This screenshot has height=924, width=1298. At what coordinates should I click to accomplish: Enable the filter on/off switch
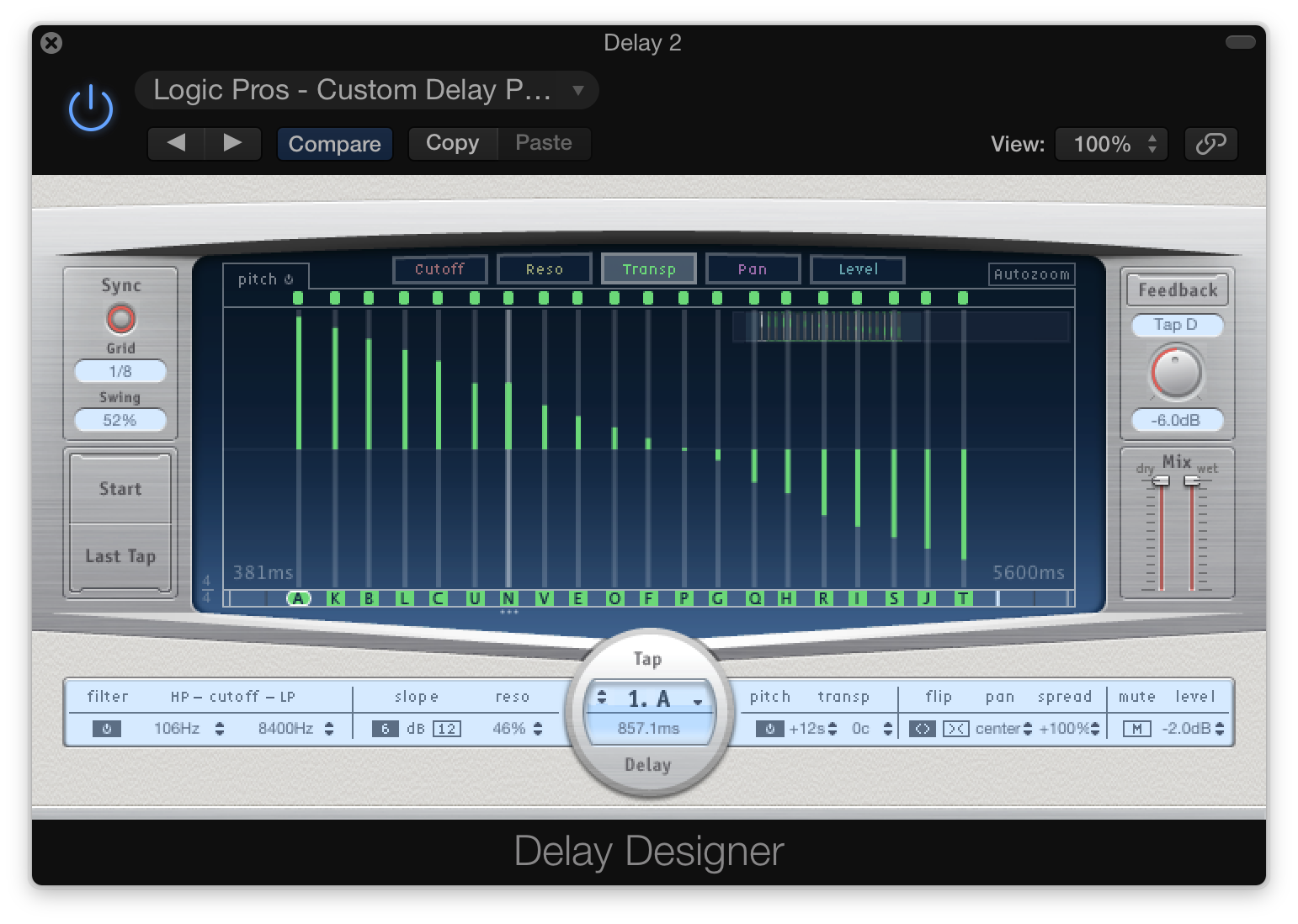(x=107, y=729)
